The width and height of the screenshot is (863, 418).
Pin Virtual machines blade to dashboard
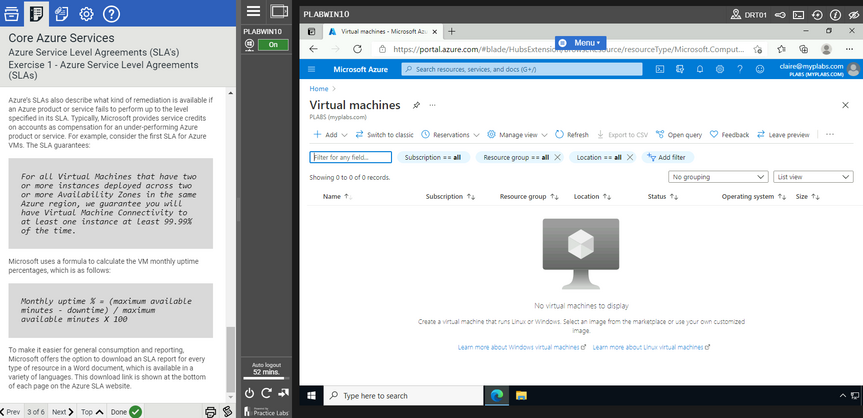tap(417, 105)
